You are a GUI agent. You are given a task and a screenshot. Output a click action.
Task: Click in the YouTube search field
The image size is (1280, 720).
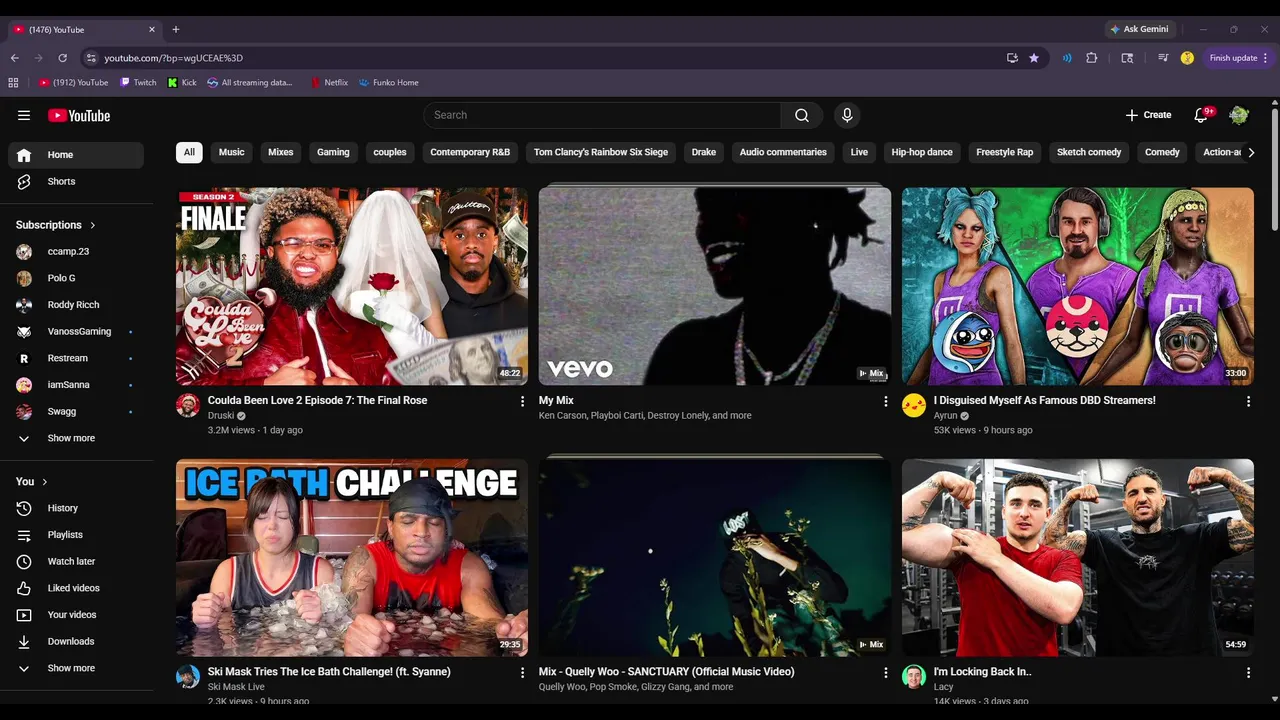602,115
